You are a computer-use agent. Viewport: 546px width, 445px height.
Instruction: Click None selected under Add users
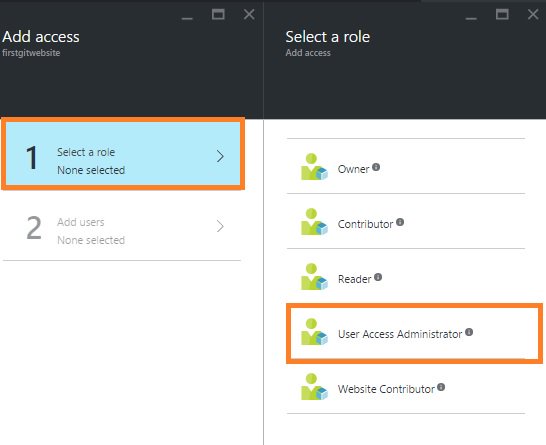point(91,240)
